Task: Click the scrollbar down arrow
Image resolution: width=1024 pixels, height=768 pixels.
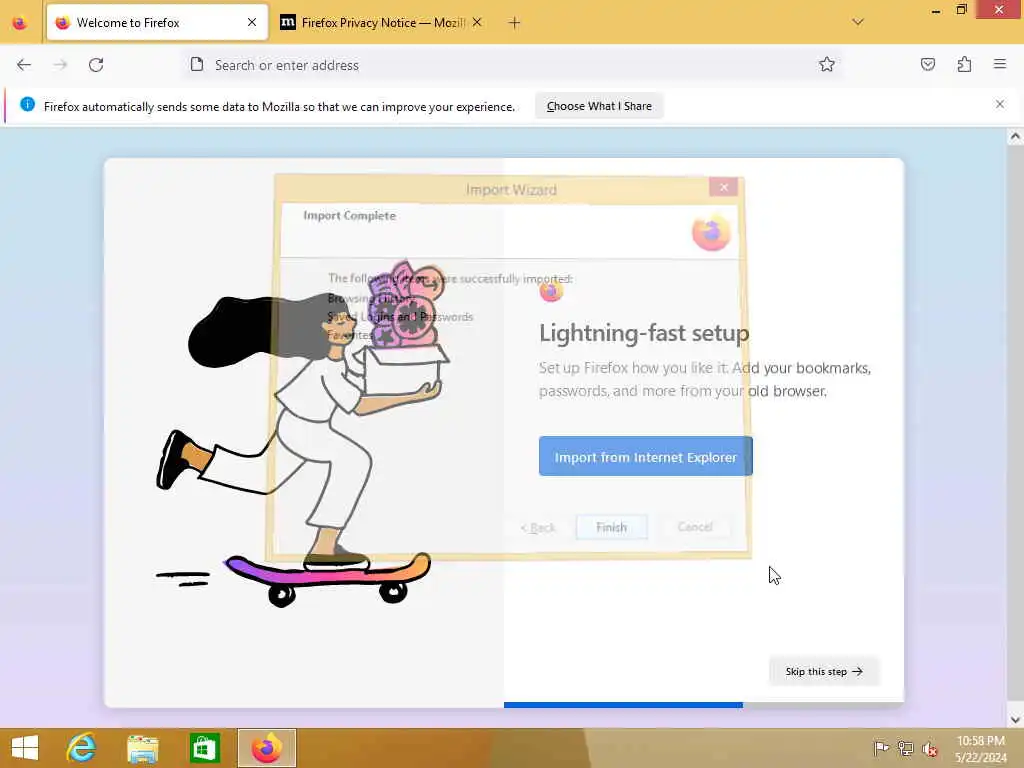Action: [1015, 720]
